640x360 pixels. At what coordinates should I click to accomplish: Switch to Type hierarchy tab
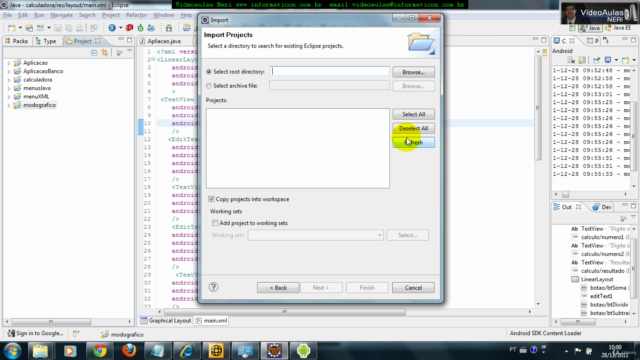tap(46, 41)
